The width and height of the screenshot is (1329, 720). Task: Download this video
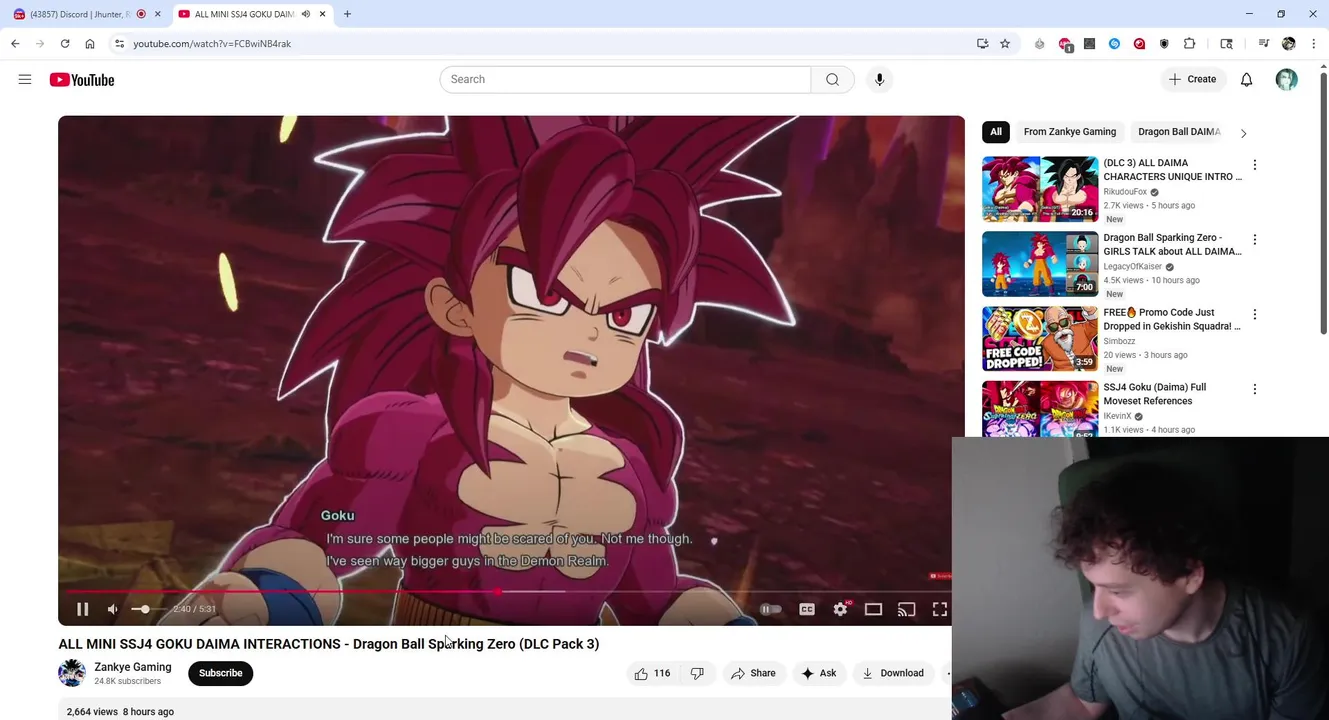893,673
